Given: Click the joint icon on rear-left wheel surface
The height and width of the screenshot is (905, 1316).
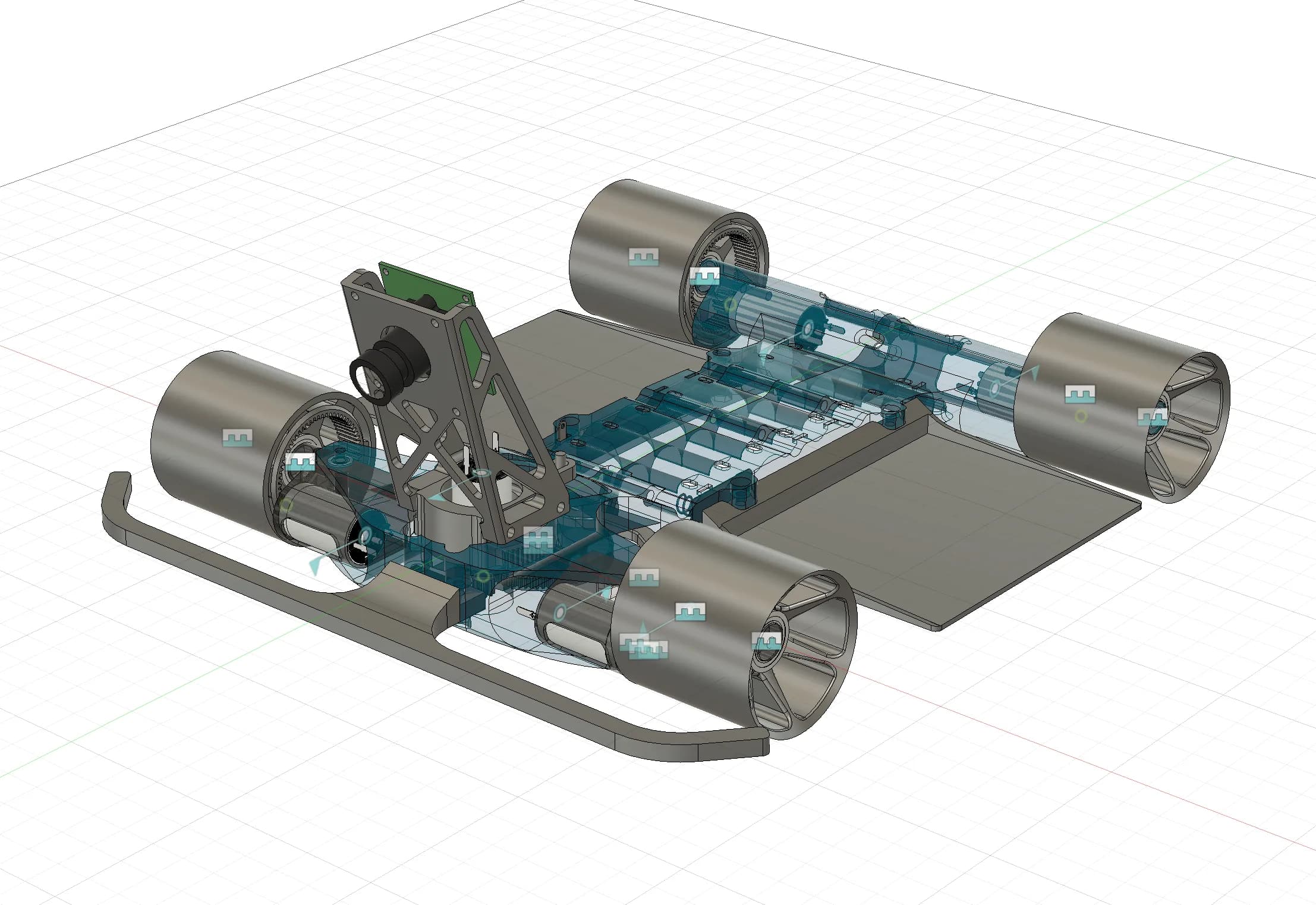Looking at the screenshot, I should pos(643,257).
